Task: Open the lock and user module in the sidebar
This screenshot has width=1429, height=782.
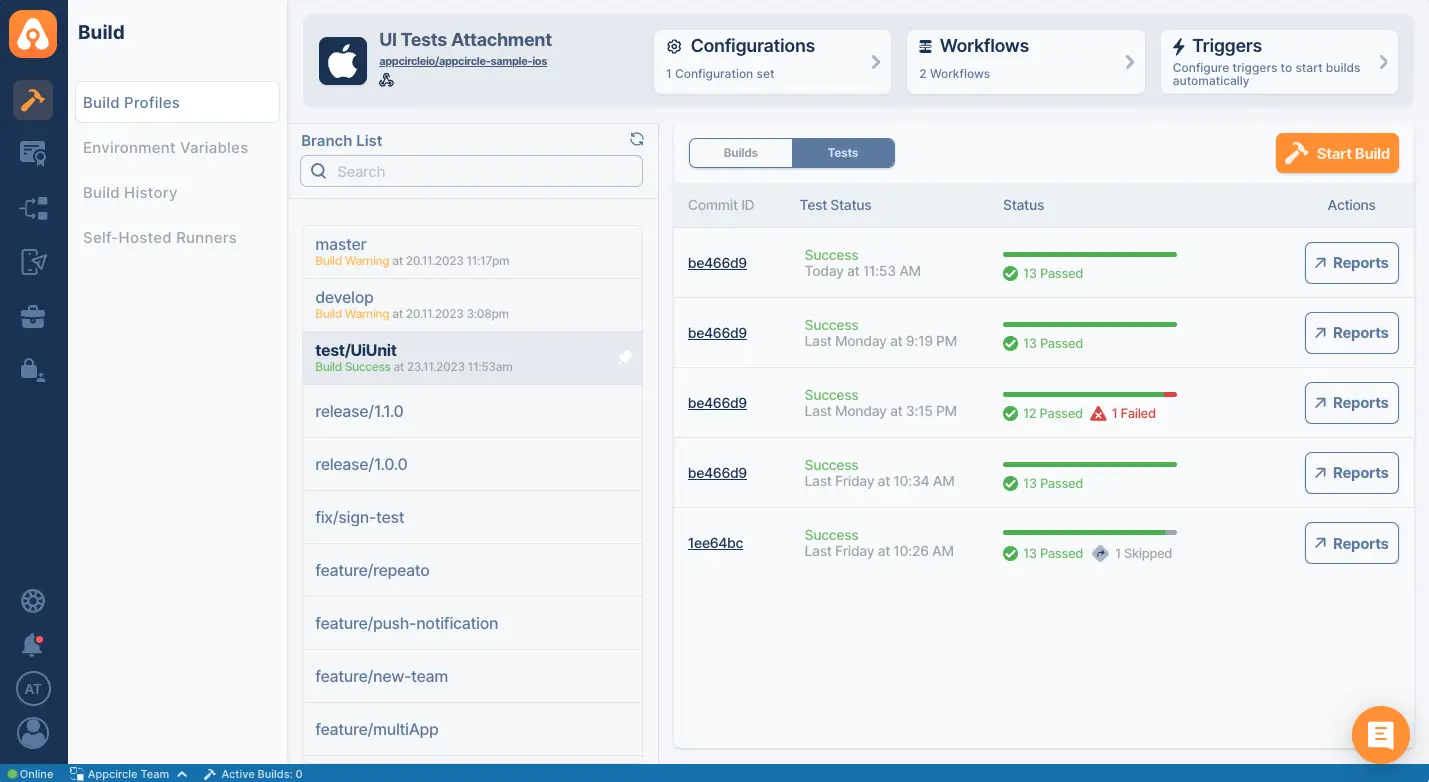Action: point(33,370)
